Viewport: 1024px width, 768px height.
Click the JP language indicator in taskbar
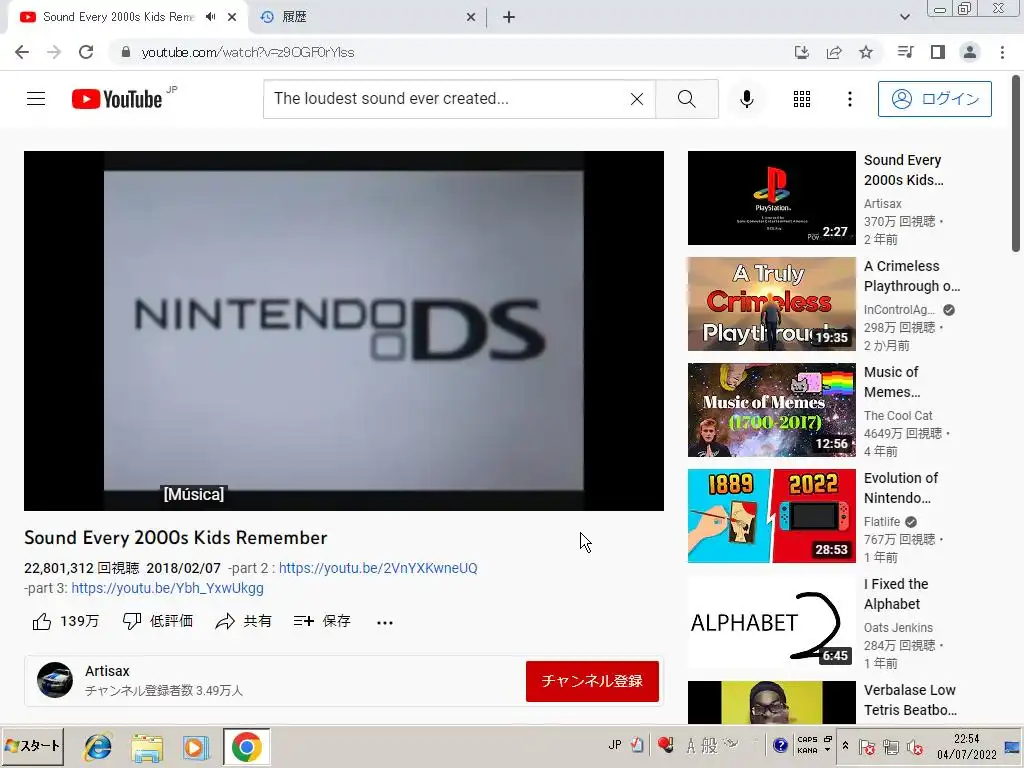[x=615, y=745]
